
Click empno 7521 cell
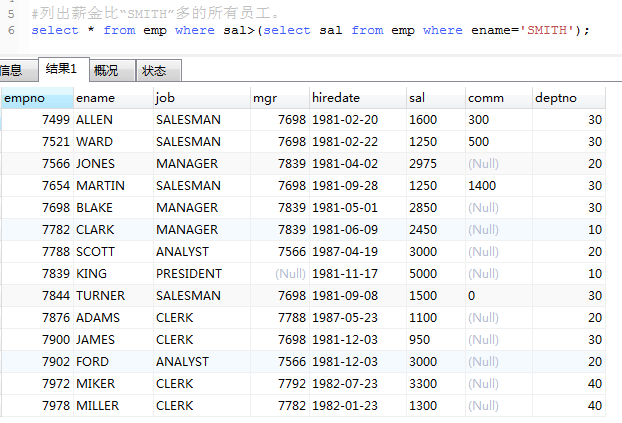coord(37,142)
